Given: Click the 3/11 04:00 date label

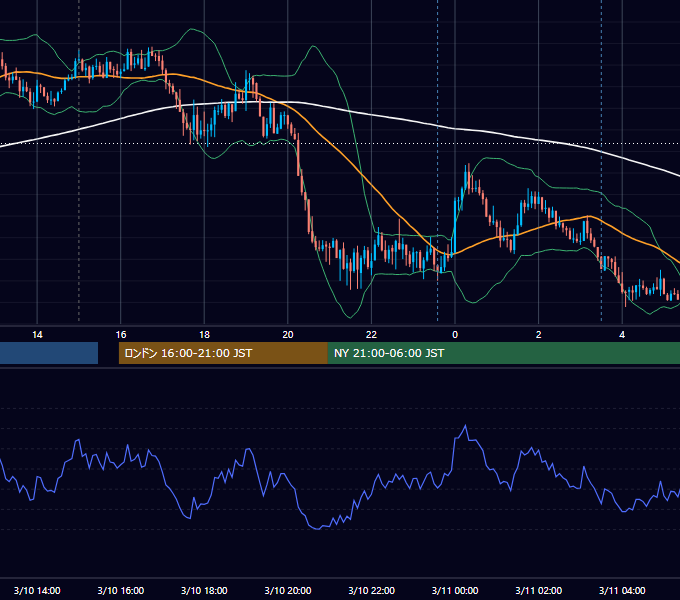Looking at the screenshot, I should tap(622, 590).
